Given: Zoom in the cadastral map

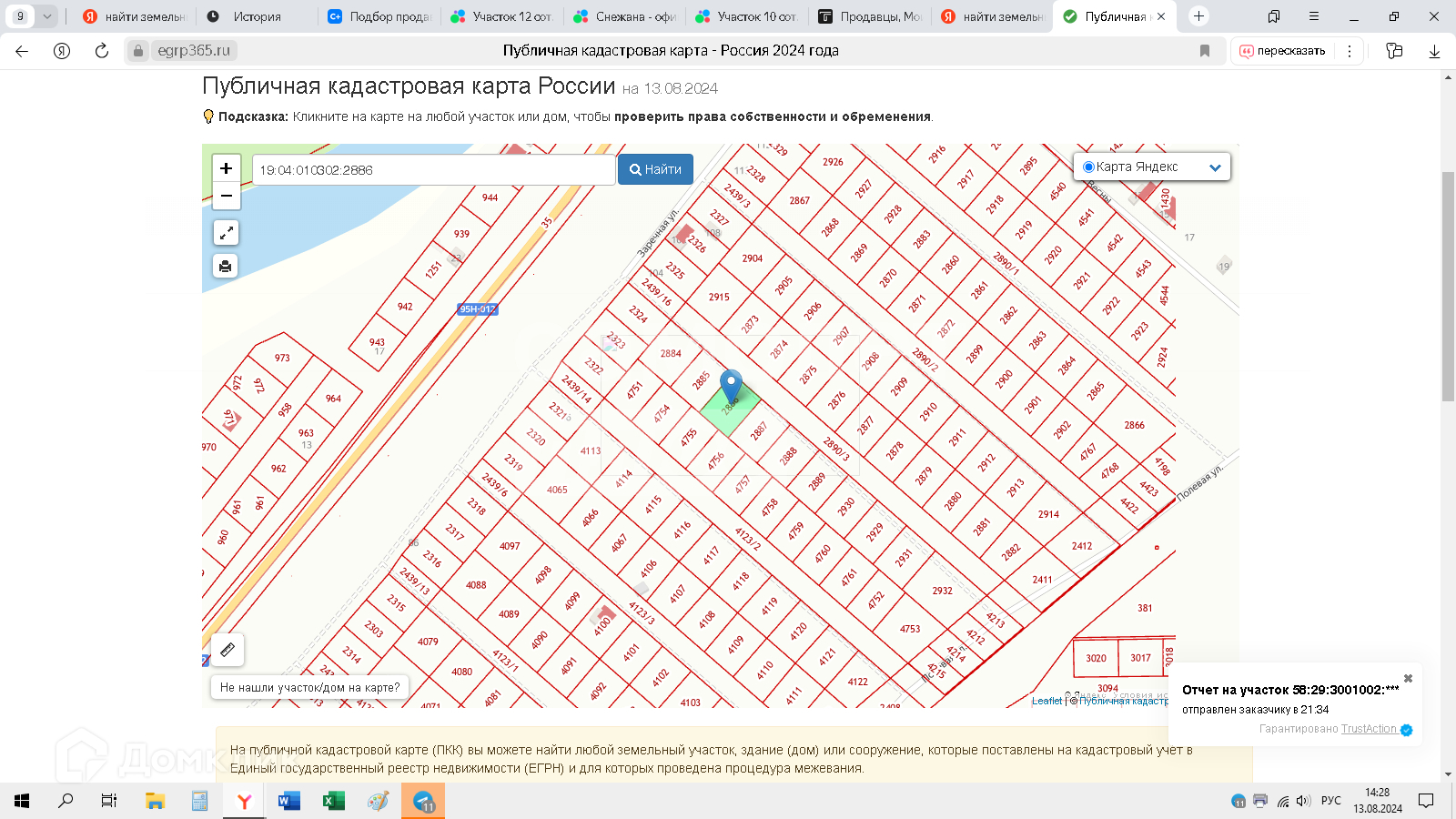Looking at the screenshot, I should [x=226, y=168].
